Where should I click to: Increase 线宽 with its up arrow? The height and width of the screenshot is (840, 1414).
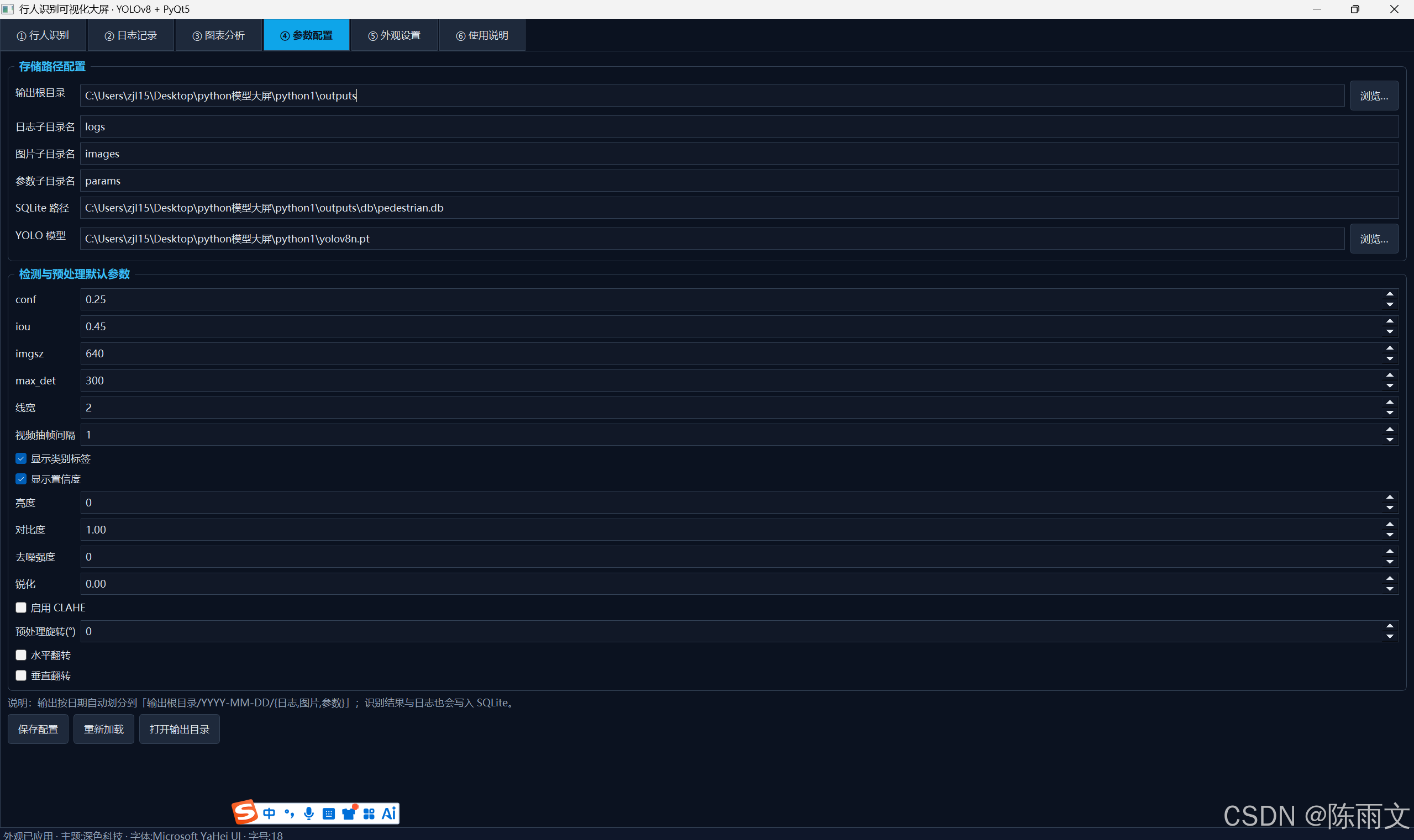pos(1390,403)
